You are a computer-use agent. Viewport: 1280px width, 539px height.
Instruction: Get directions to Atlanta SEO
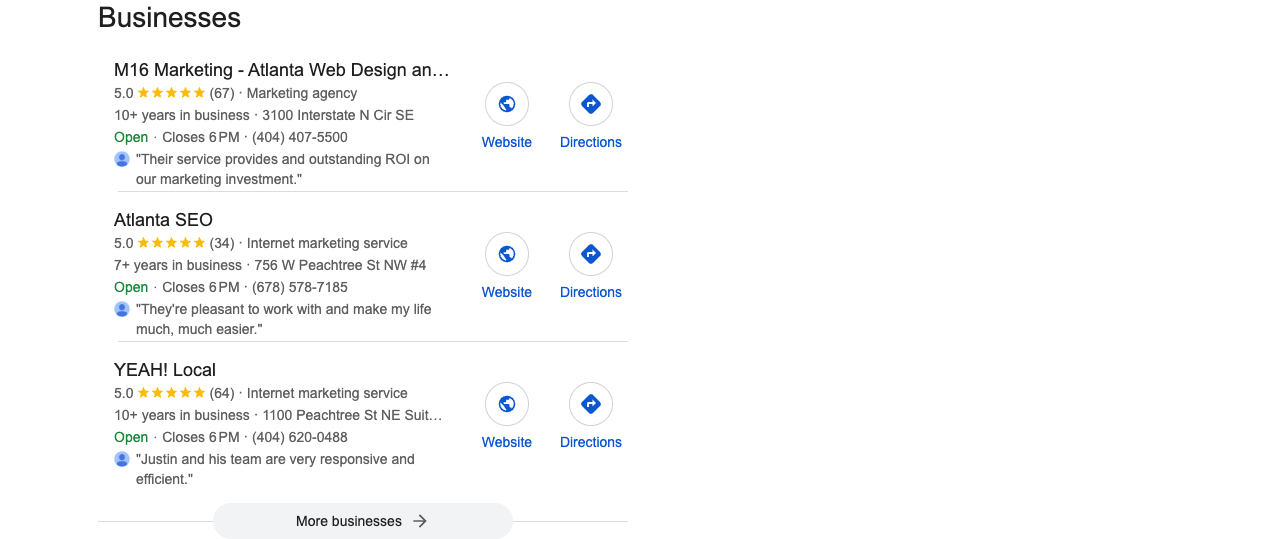coord(591,254)
